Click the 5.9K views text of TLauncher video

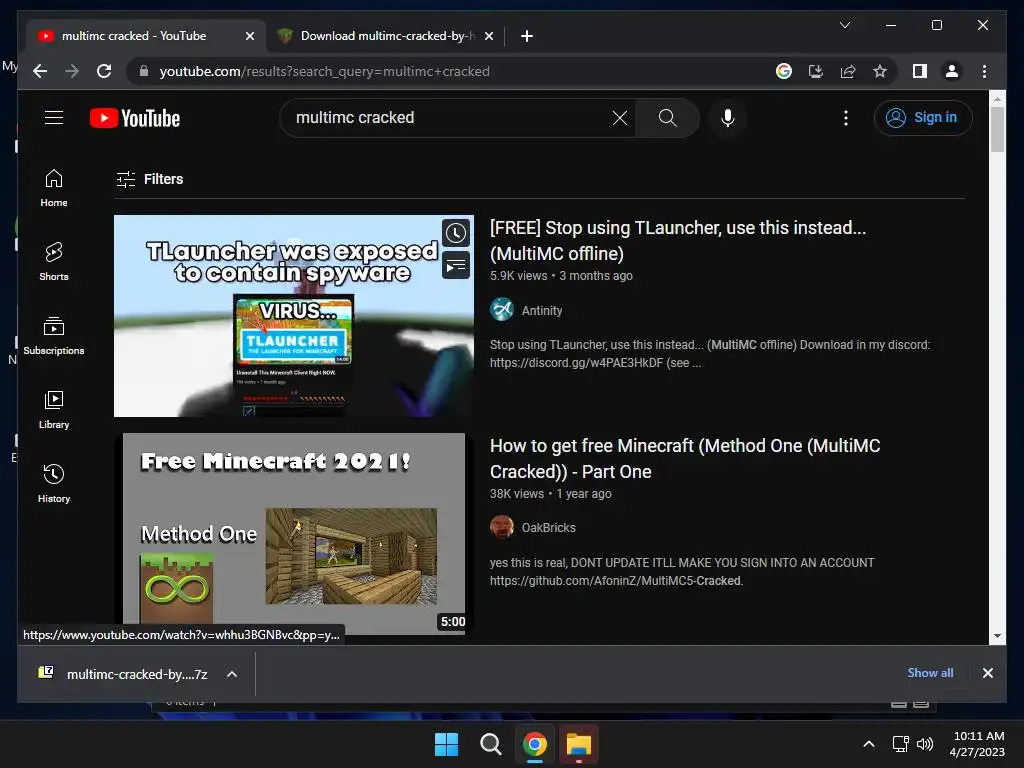coord(519,276)
